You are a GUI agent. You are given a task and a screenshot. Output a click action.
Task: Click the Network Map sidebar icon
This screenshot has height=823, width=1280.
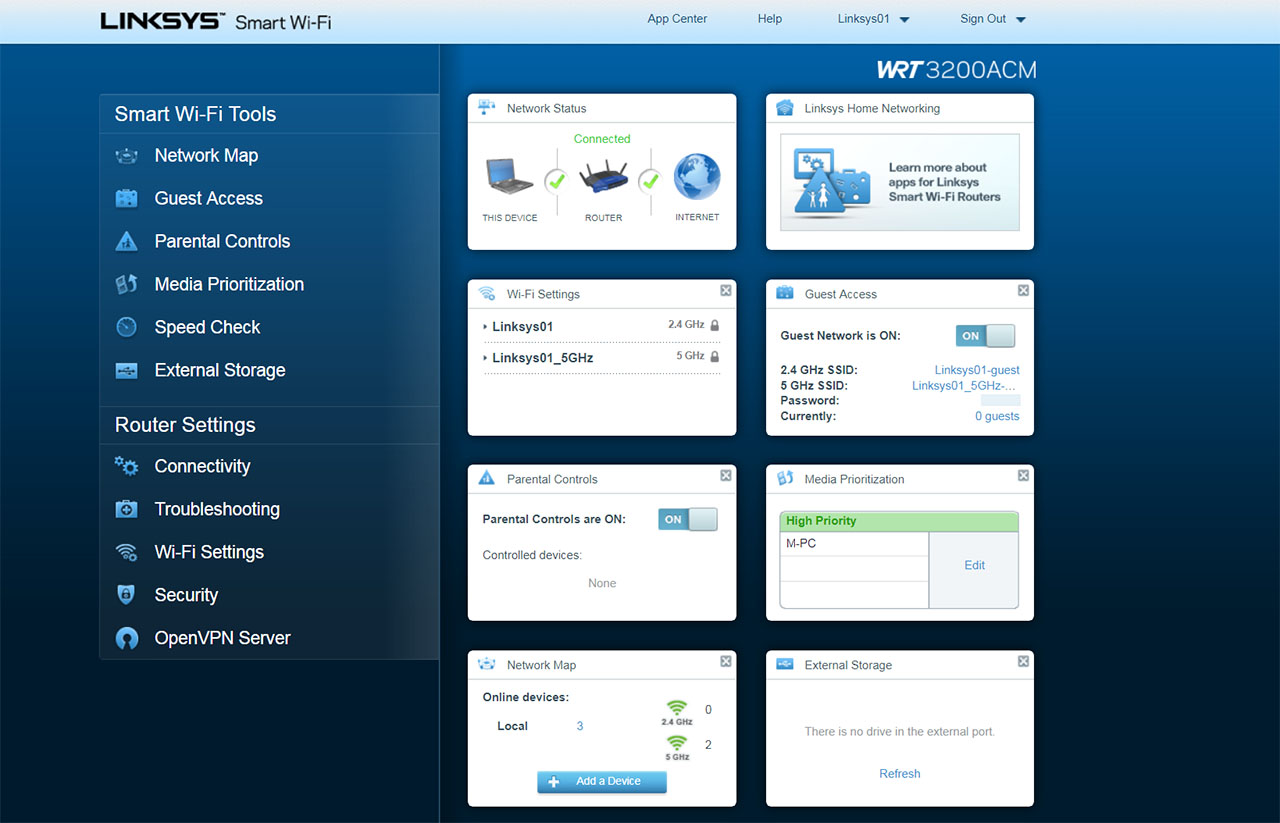[x=126, y=156]
